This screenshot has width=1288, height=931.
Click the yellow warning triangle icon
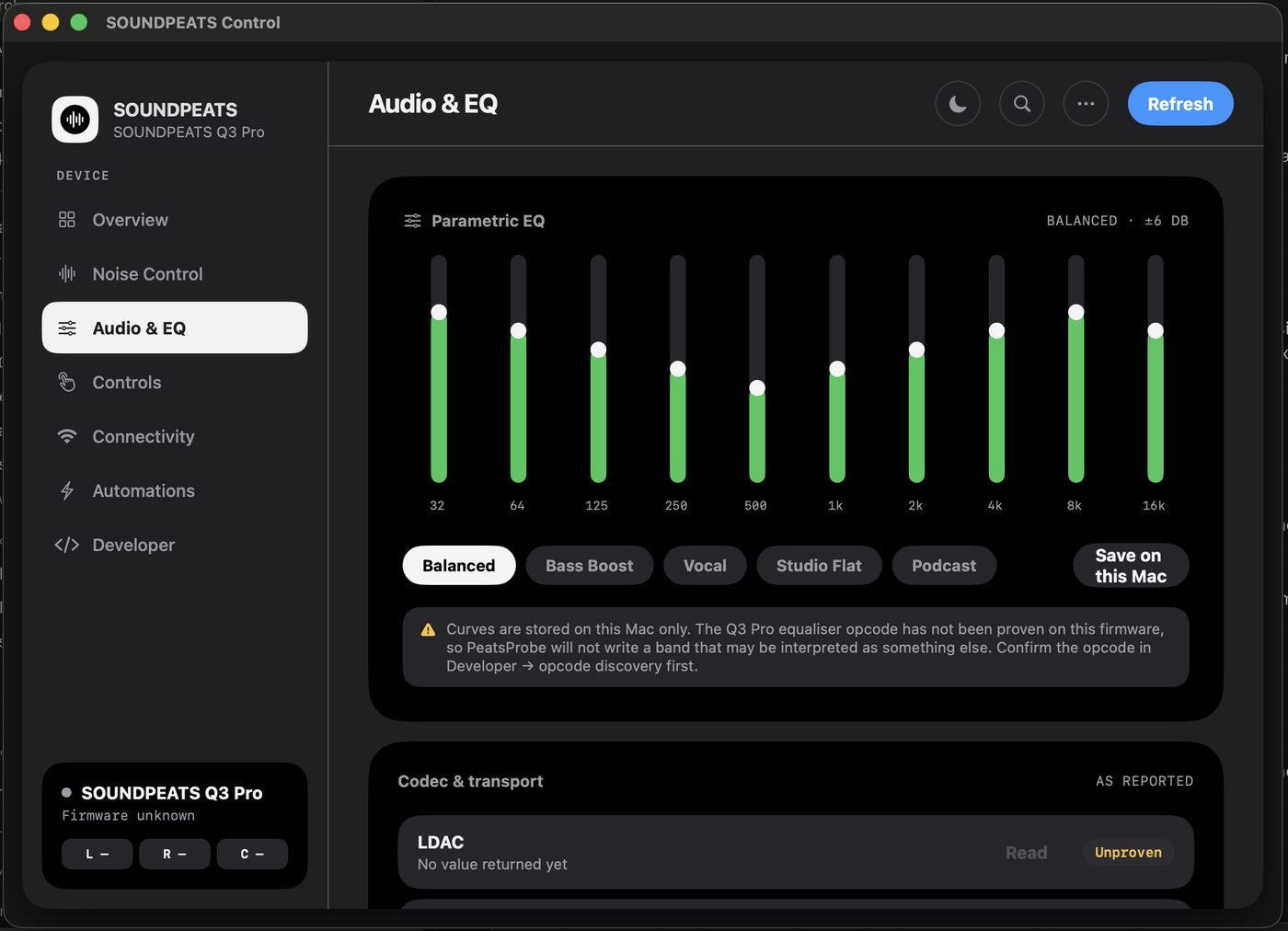428,630
